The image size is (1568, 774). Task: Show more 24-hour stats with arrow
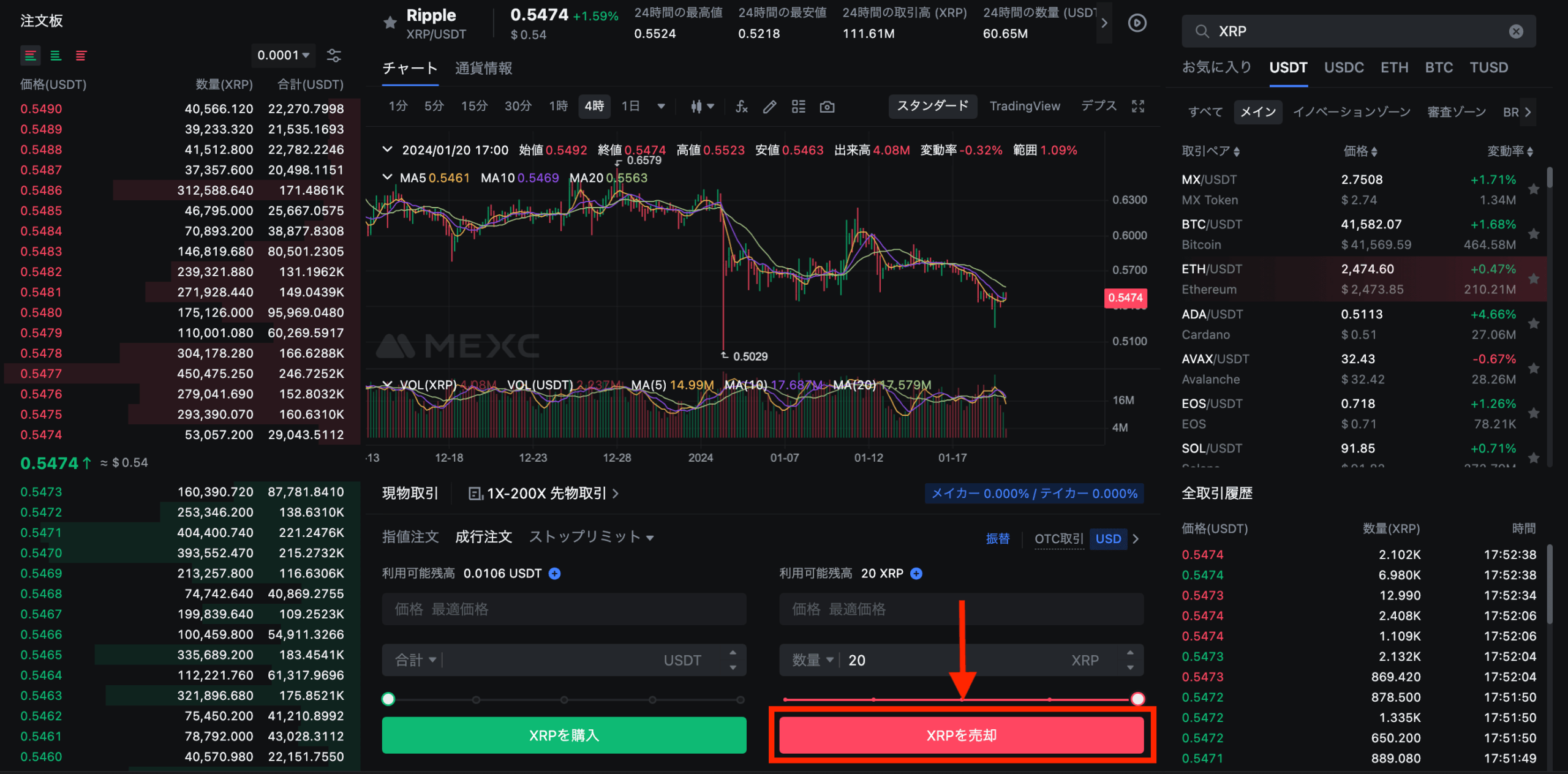point(1104,23)
